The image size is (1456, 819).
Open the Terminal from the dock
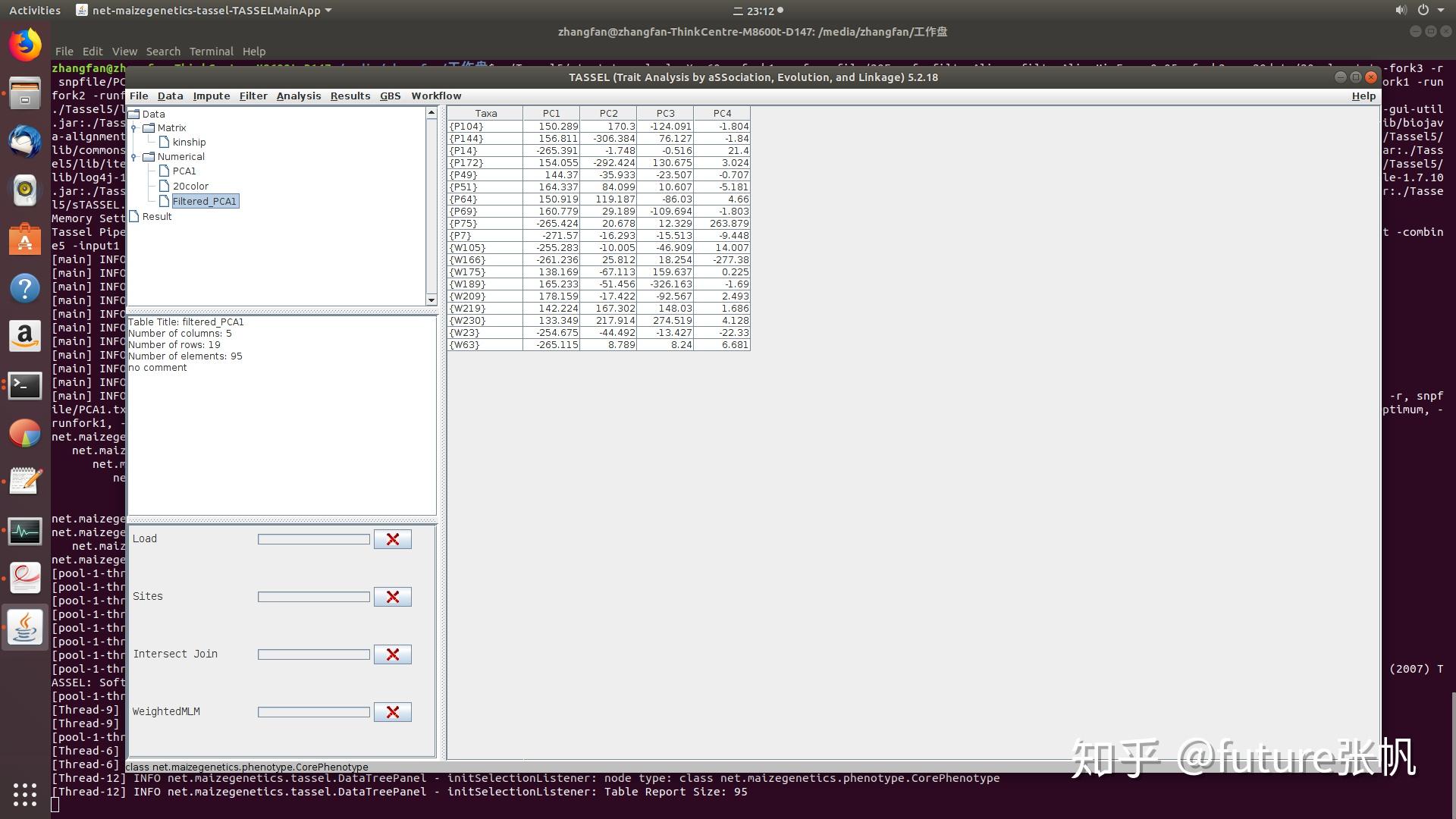tap(25, 385)
